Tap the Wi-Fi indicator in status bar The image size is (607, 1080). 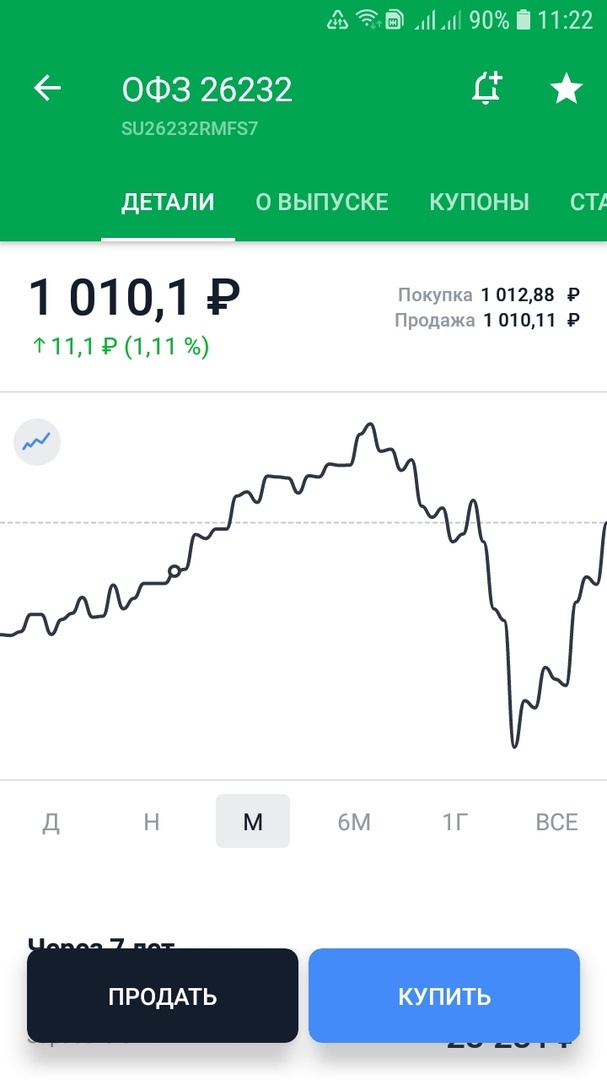tap(366, 19)
